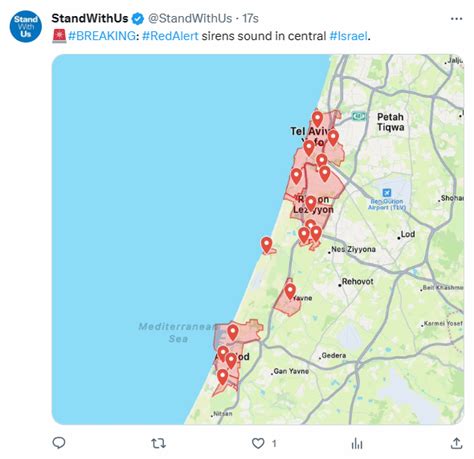The width and height of the screenshot is (474, 459).
Task: Click the 17s timestamp link
Action: point(250,18)
